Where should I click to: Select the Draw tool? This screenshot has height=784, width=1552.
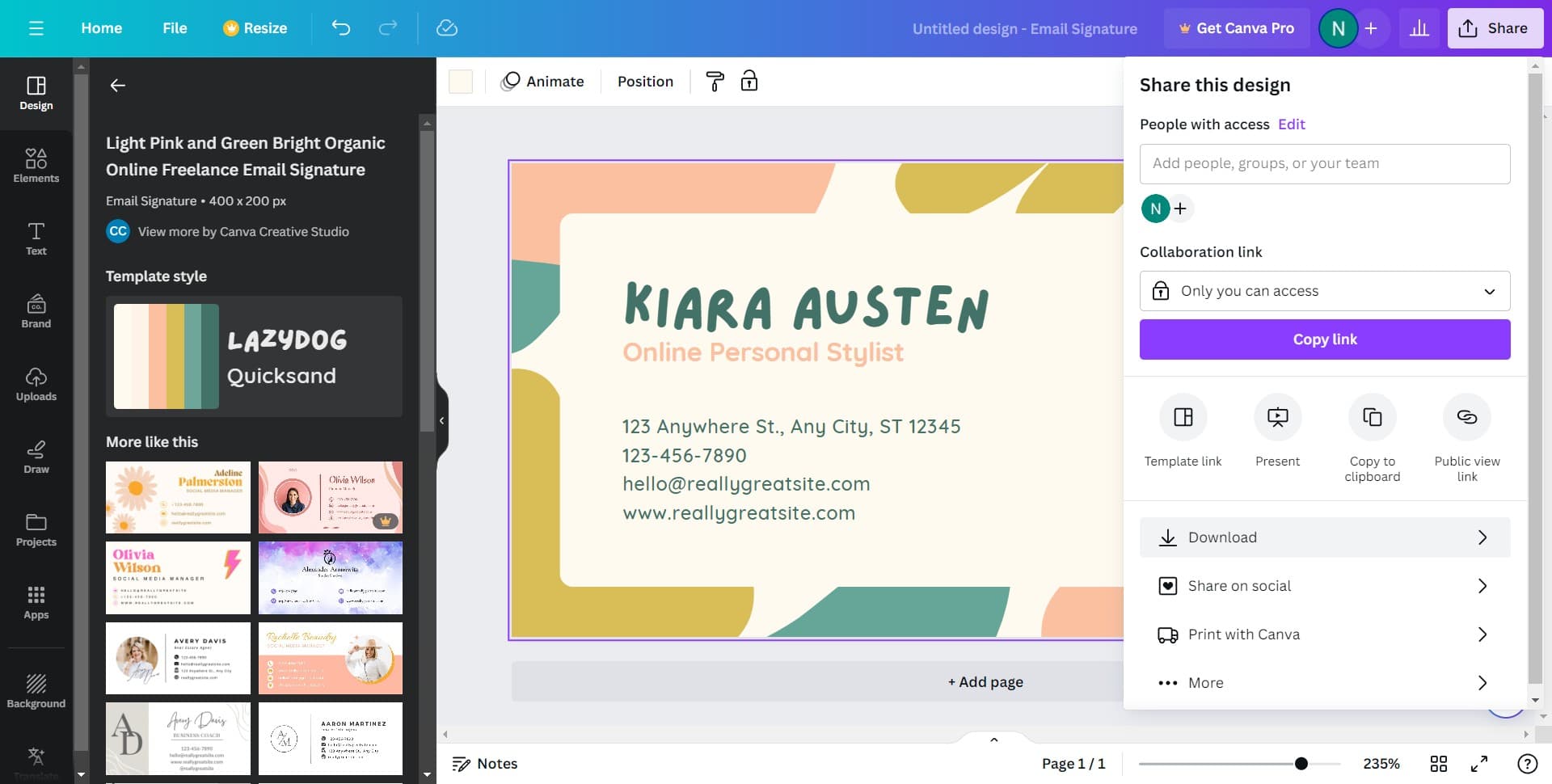pos(36,456)
